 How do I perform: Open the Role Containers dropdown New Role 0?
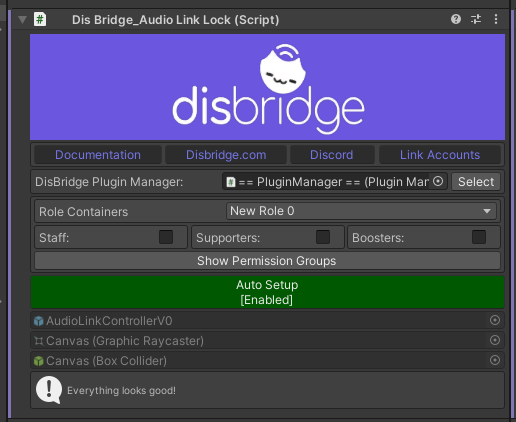[x=361, y=211]
